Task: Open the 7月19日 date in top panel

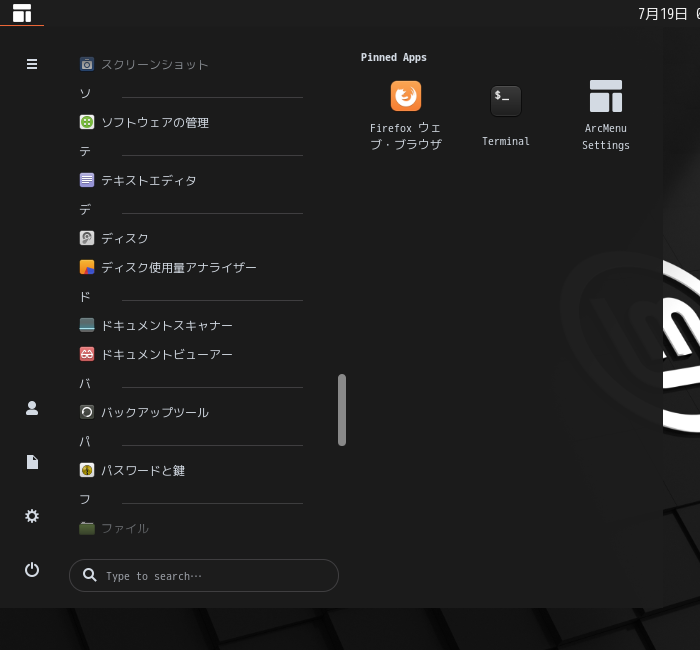Action: click(x=662, y=14)
